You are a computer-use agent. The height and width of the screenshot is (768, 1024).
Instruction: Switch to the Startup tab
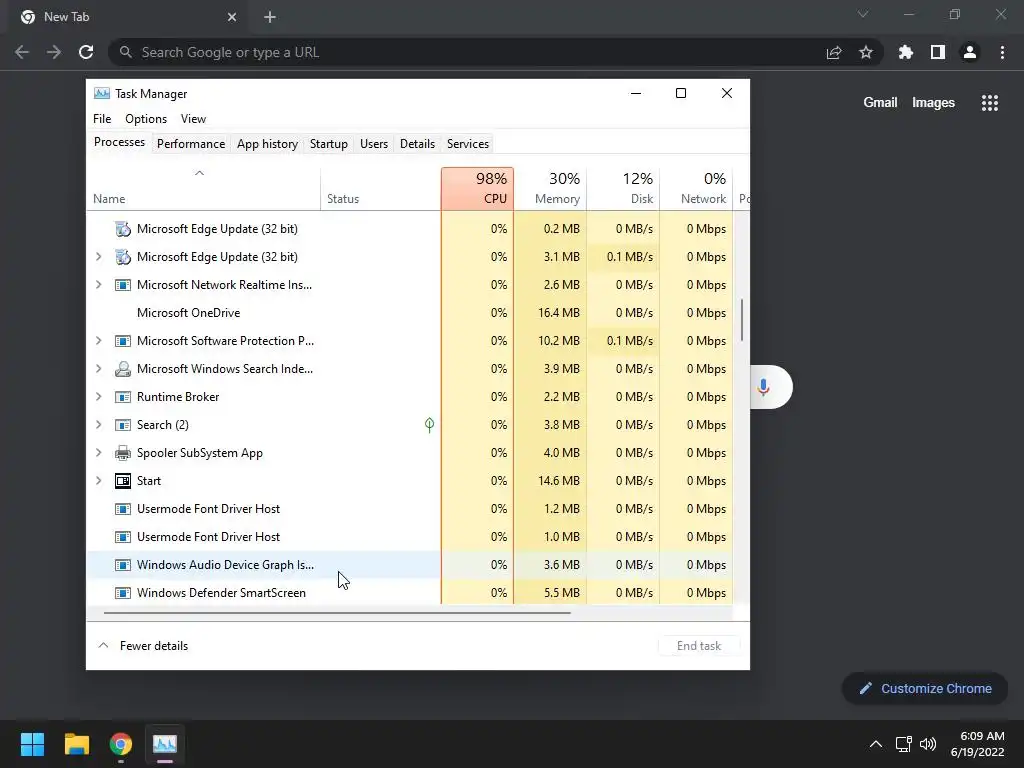(x=328, y=144)
